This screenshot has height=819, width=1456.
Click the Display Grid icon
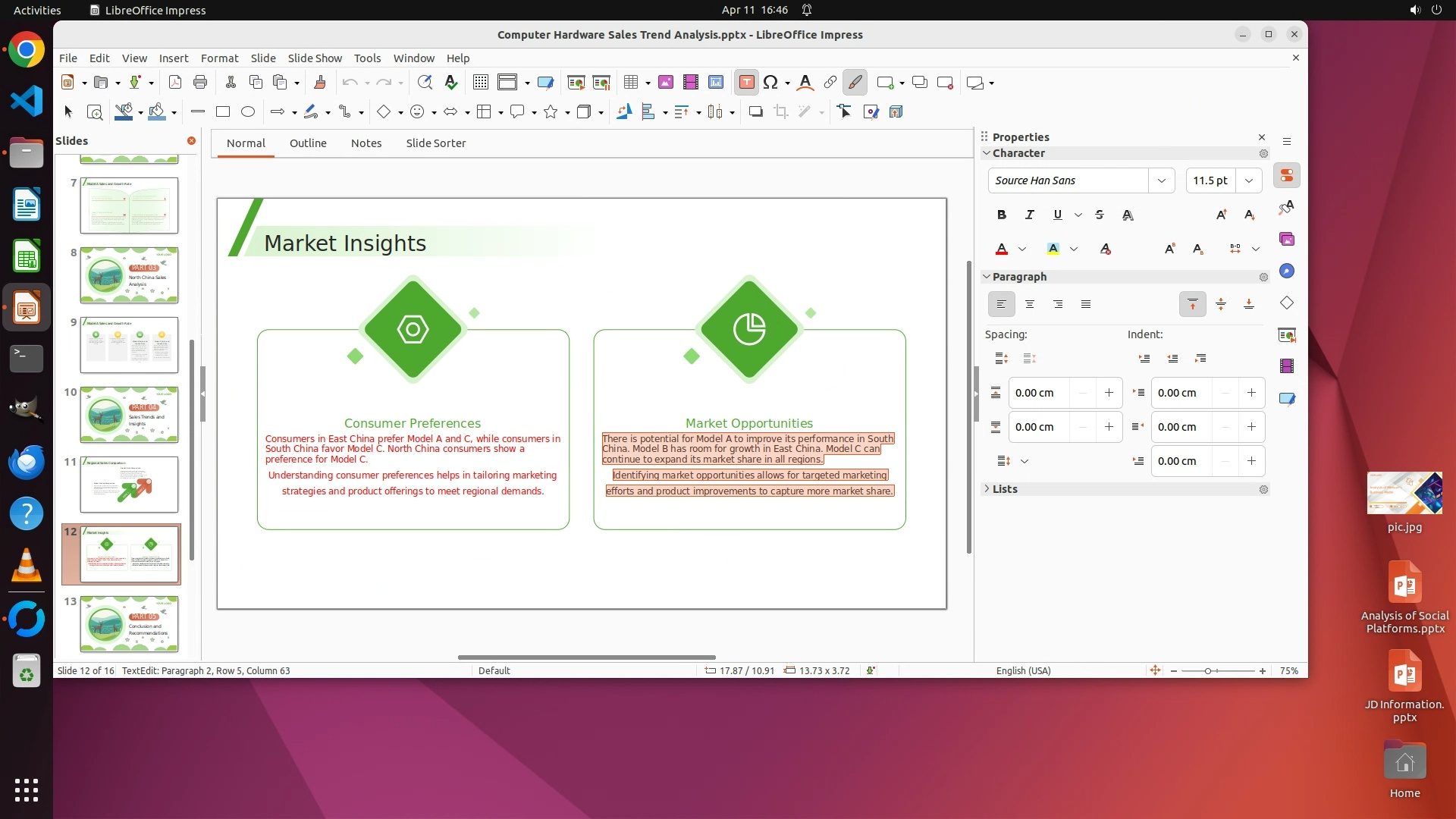coord(480,83)
